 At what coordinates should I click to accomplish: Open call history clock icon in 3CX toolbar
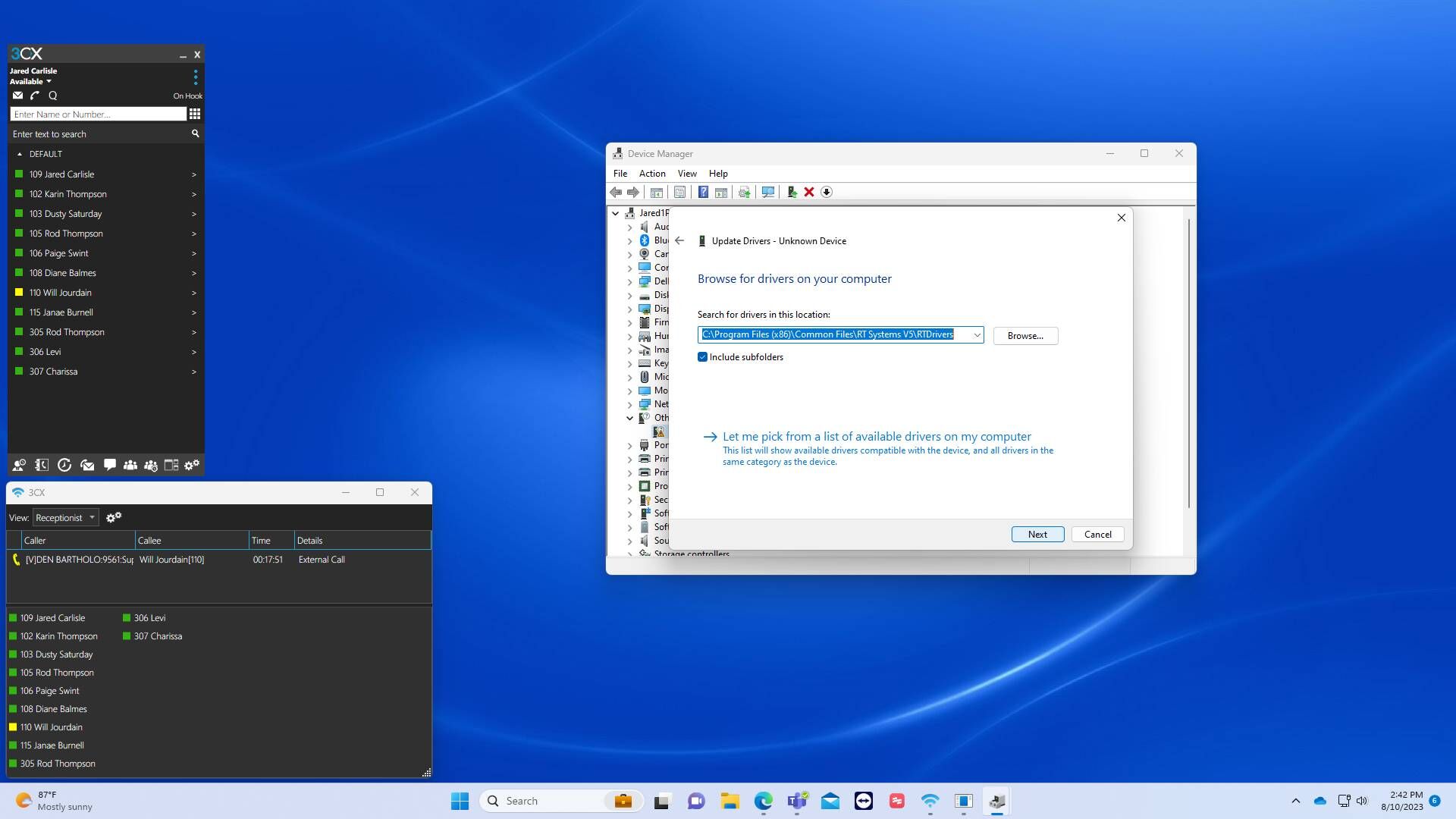point(64,465)
